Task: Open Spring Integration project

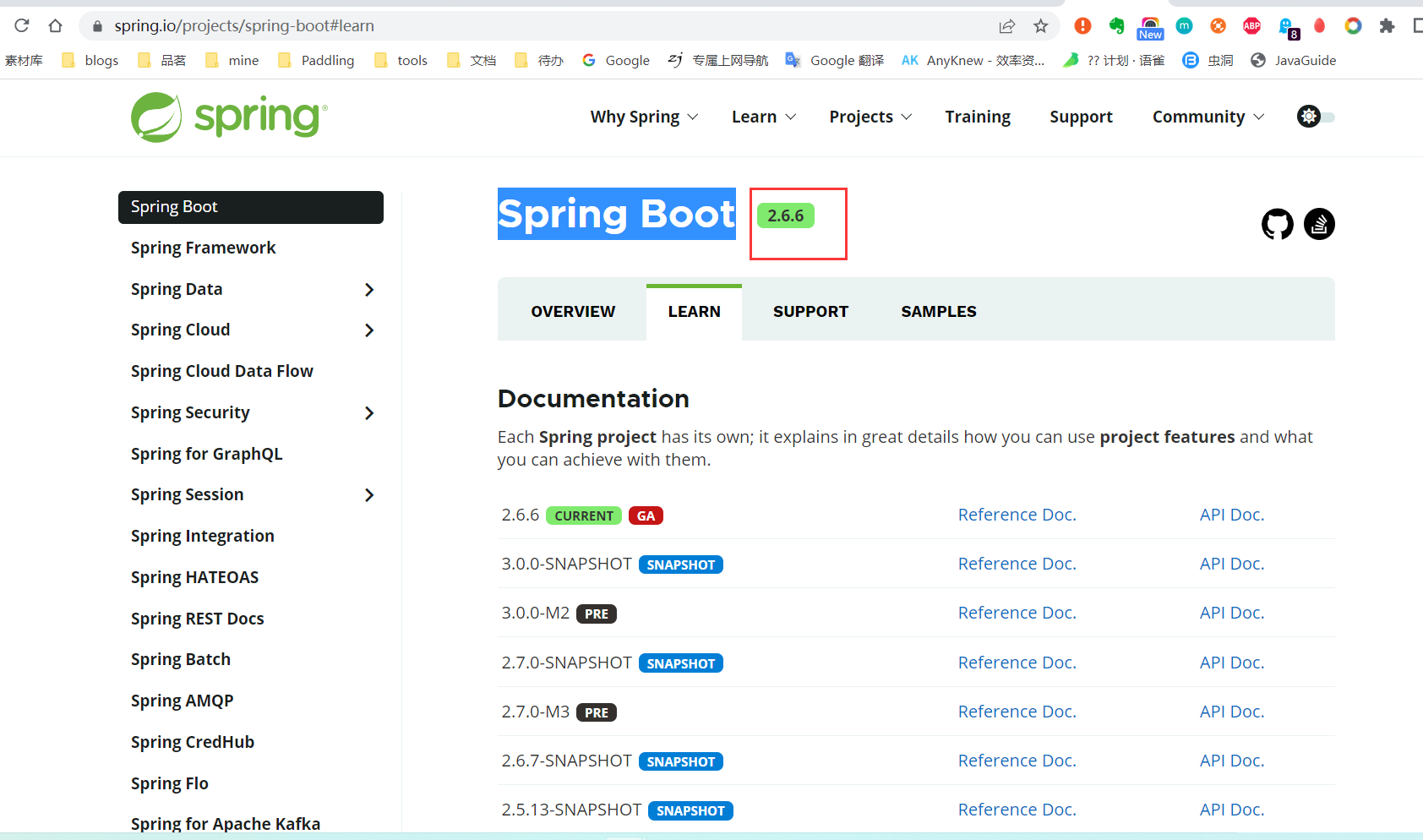Action: (202, 536)
